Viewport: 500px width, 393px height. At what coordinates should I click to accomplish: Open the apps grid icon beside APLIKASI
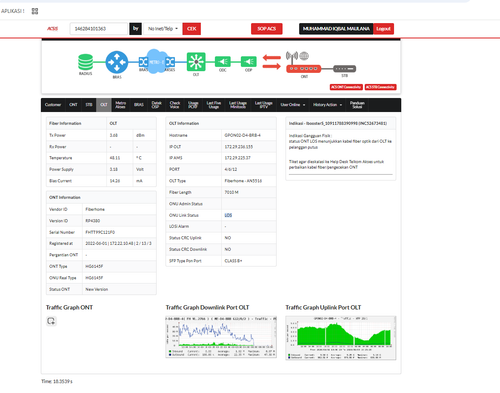(x=35, y=11)
